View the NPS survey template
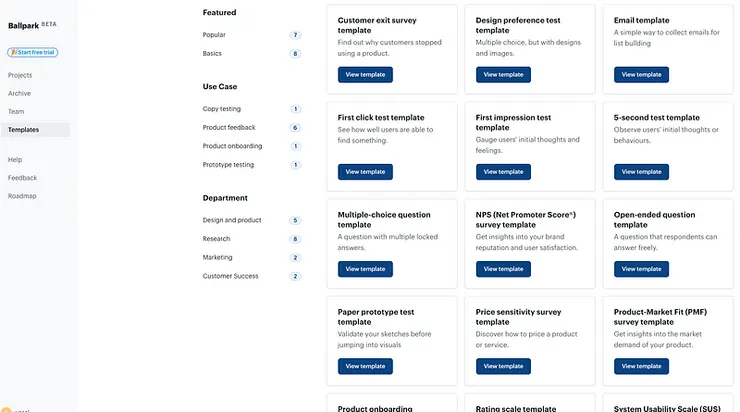Viewport: 740px width, 412px height. coord(503,269)
